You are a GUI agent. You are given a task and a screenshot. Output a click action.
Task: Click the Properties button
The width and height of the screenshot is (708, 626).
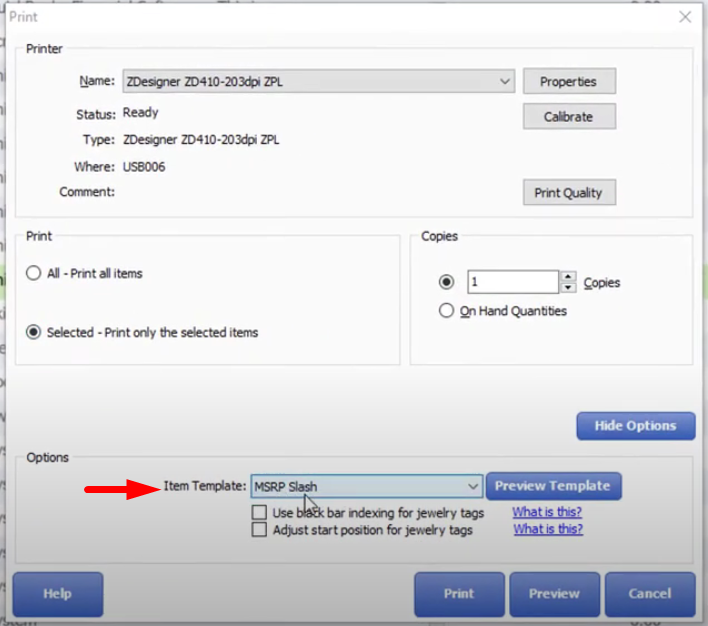pos(569,81)
